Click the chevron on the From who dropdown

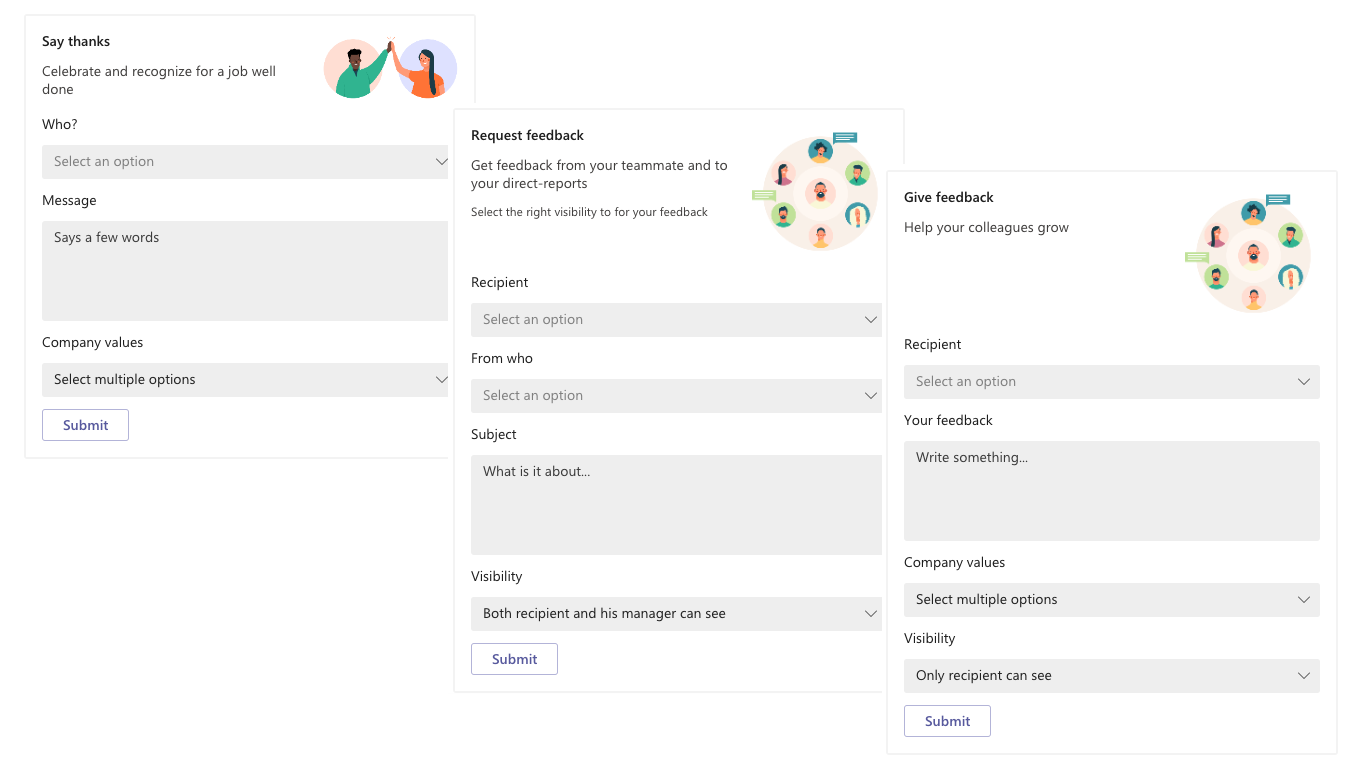coord(870,396)
